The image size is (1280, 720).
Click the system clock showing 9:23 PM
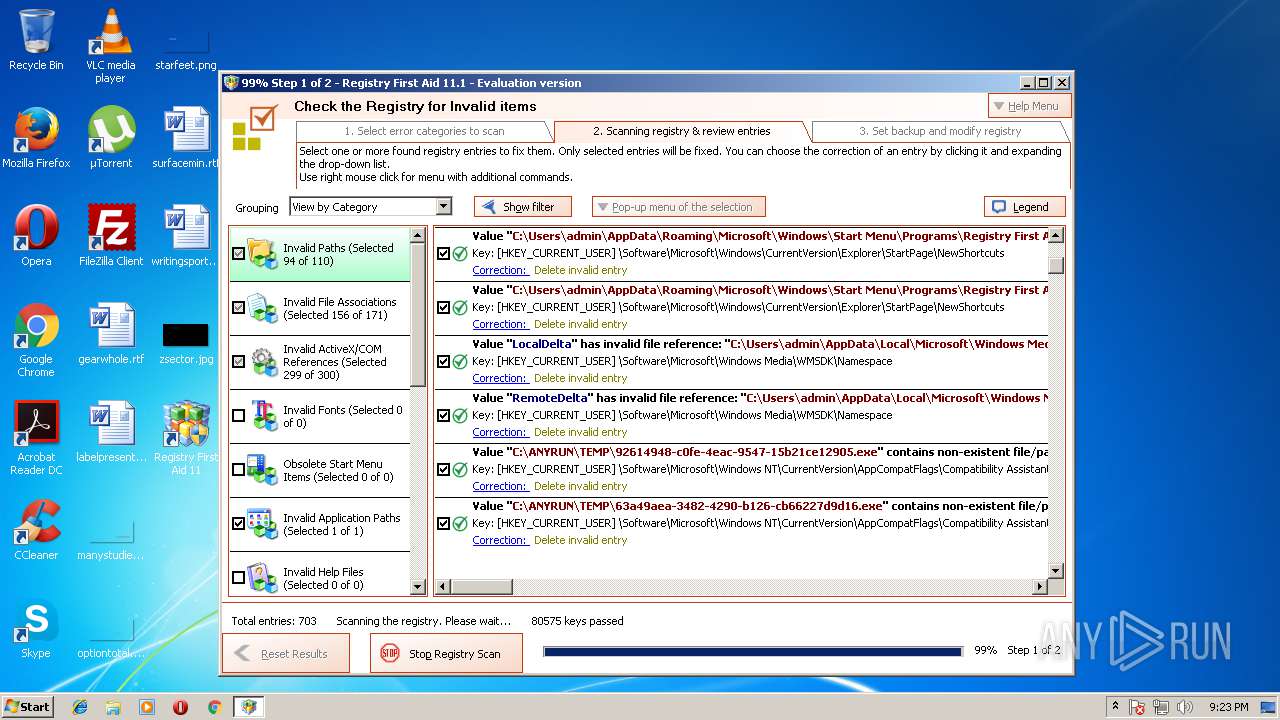[1229, 707]
